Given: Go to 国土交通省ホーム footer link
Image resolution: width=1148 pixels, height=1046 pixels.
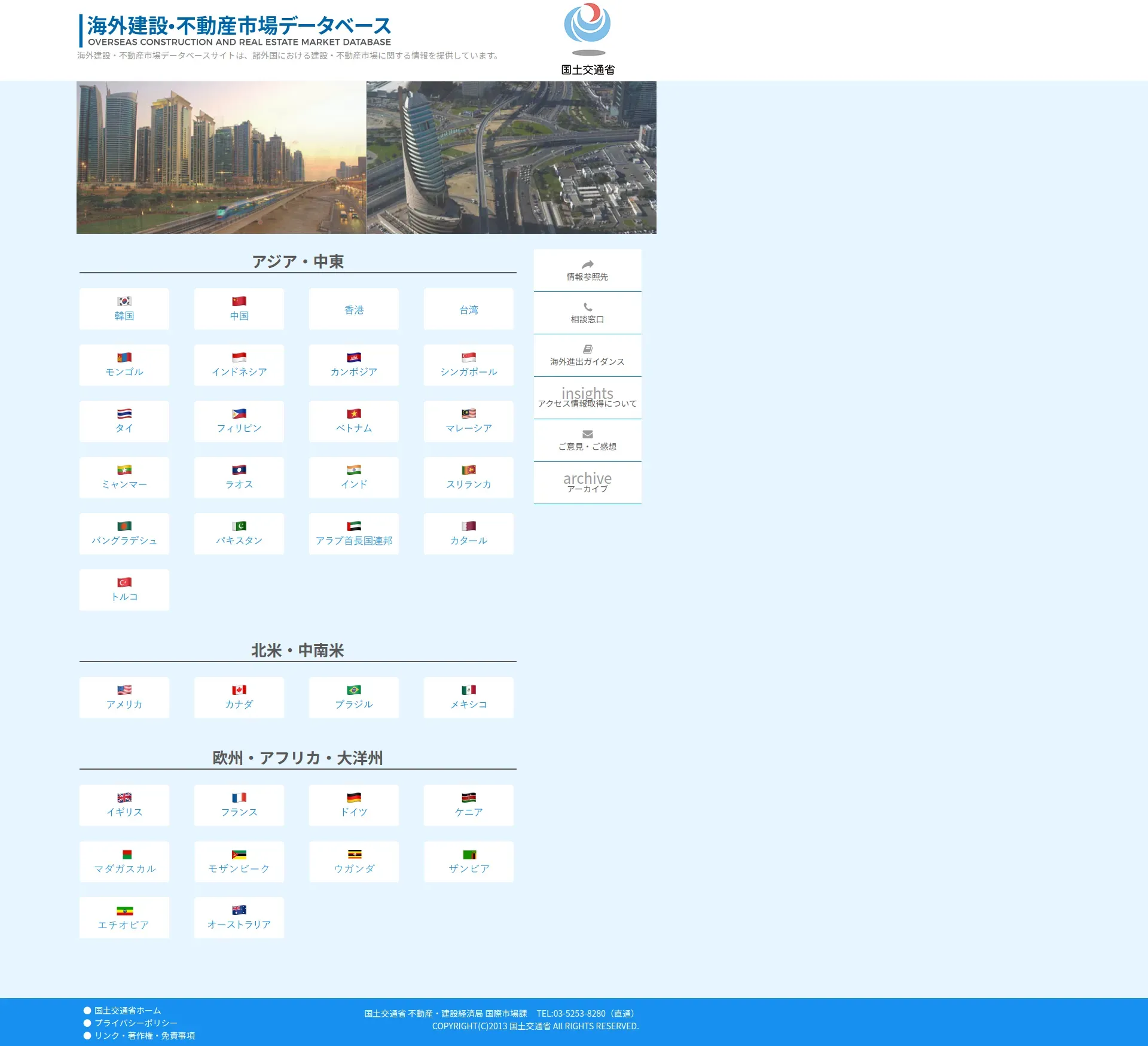Looking at the screenshot, I should point(127,1011).
